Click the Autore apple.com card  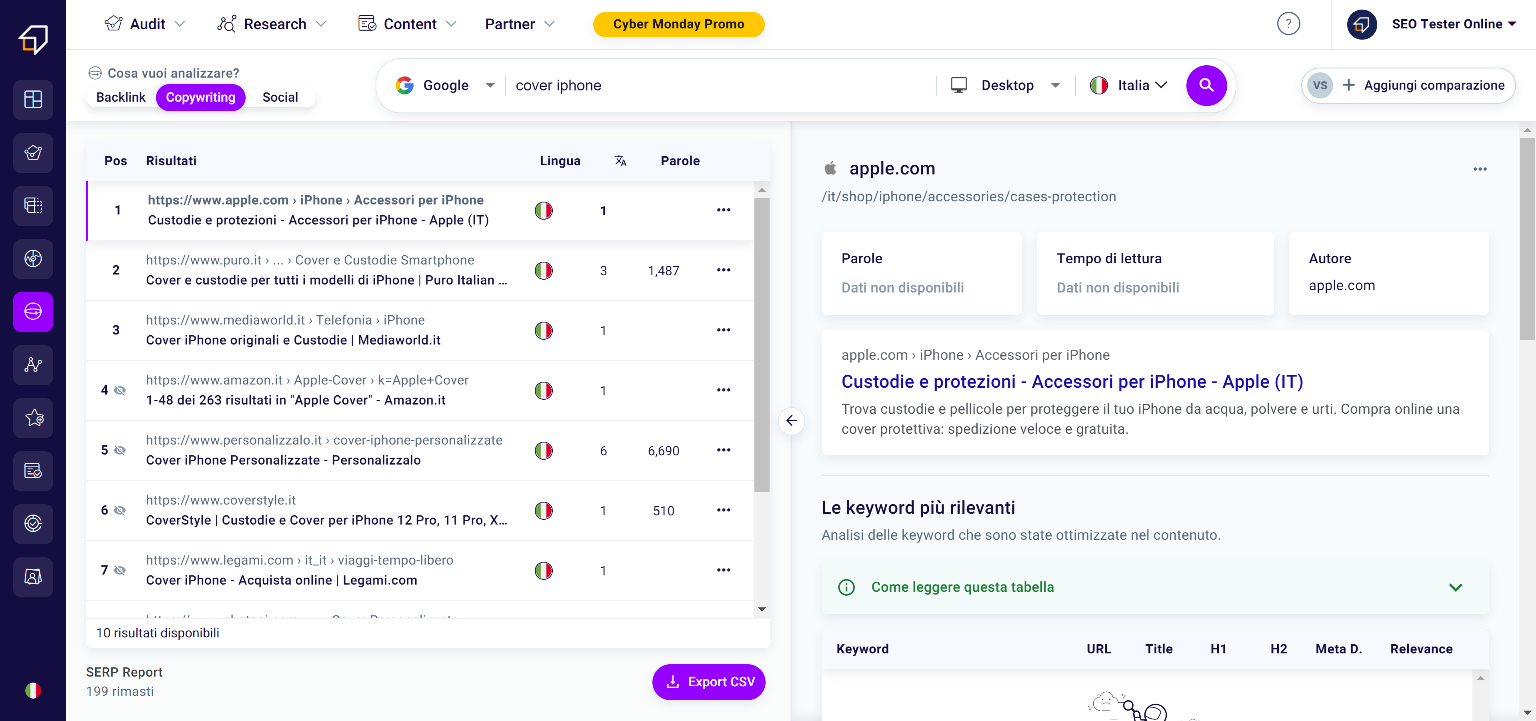click(x=1389, y=273)
